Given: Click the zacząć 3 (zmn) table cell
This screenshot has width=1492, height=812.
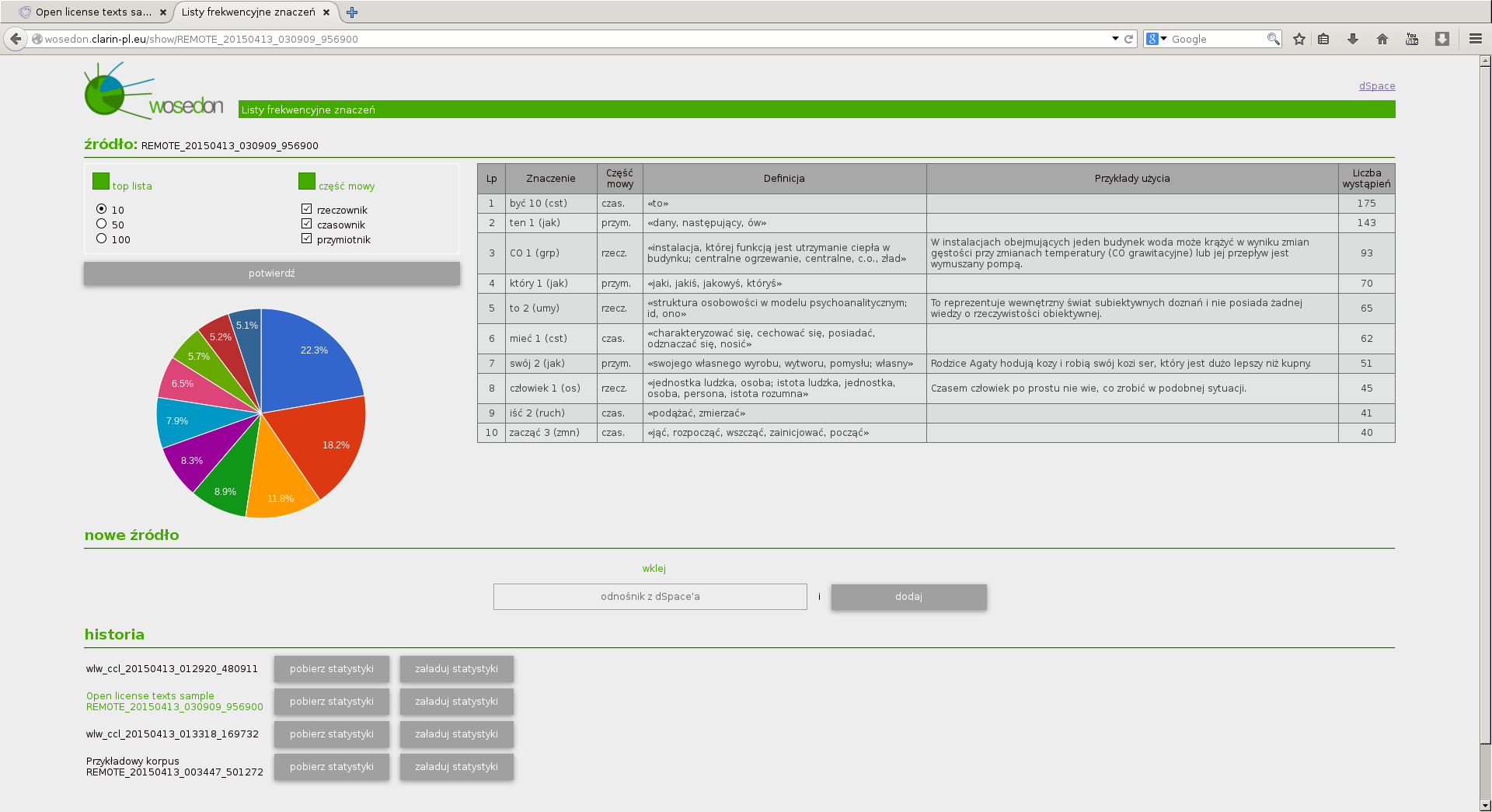Looking at the screenshot, I should (x=551, y=433).
